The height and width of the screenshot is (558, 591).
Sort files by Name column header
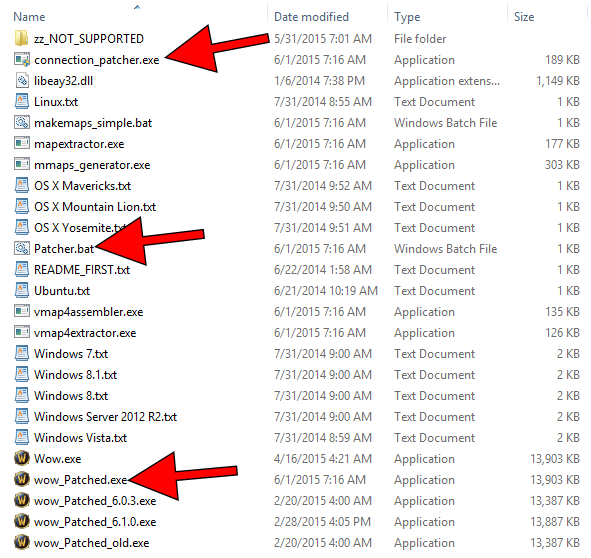(x=29, y=17)
